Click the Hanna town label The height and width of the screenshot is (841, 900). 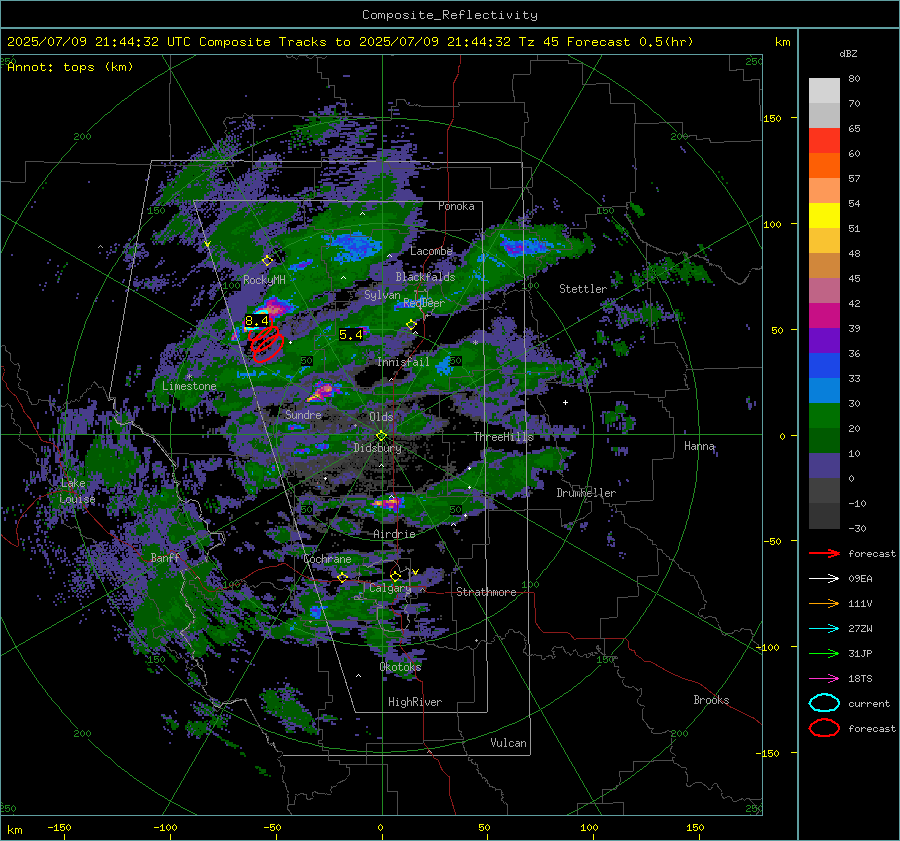click(699, 446)
